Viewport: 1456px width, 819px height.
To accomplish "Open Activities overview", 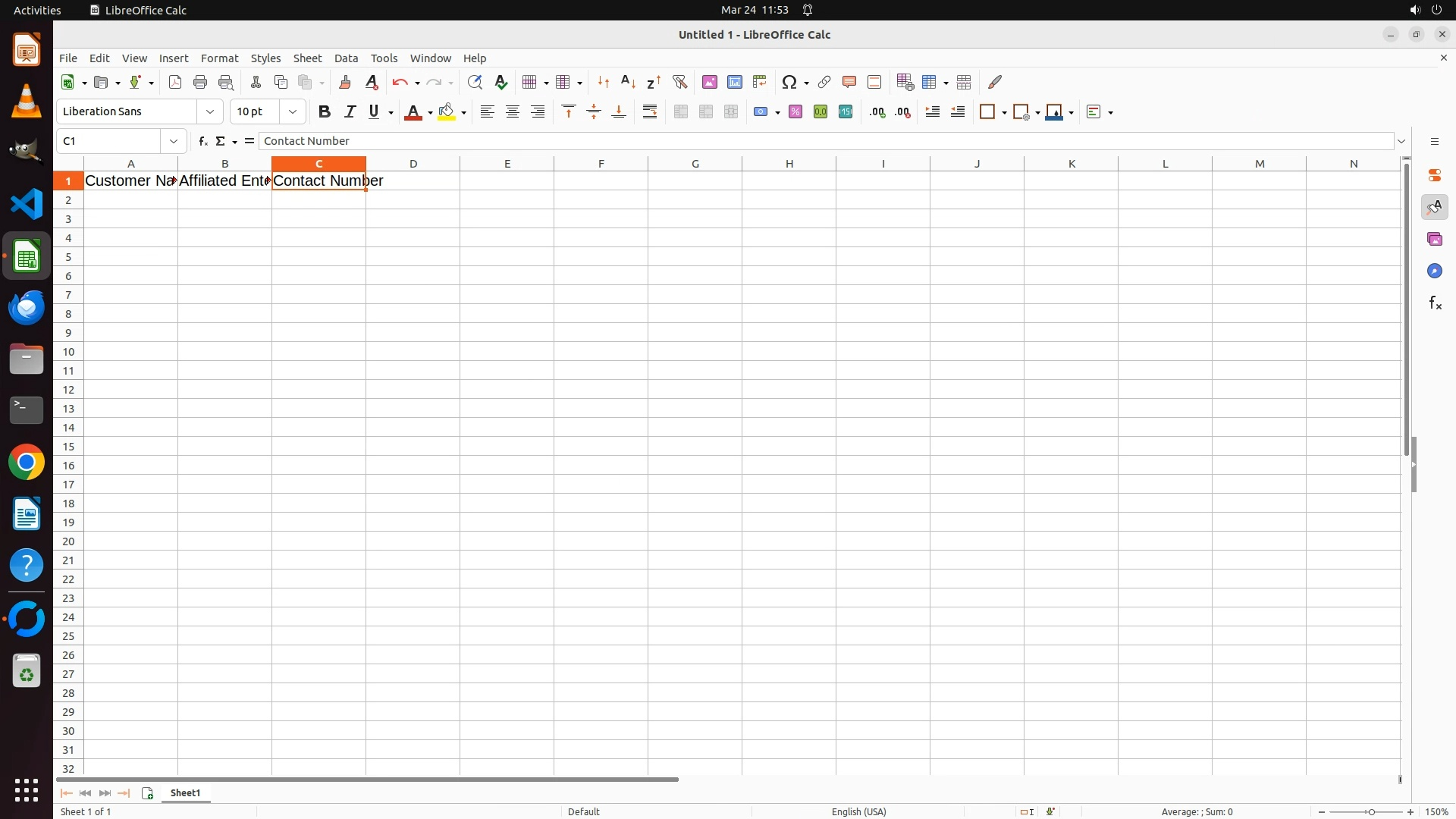I will [37, 10].
